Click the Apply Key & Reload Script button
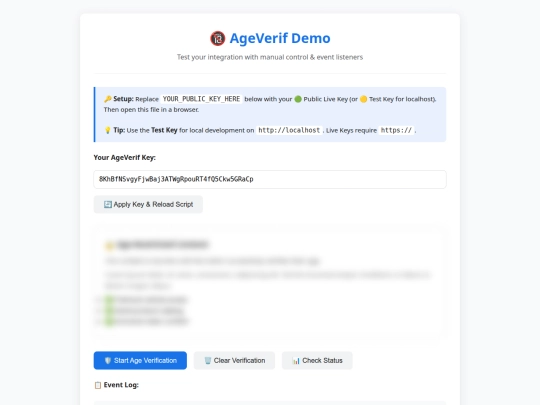This screenshot has height=405, width=540. tap(148, 204)
